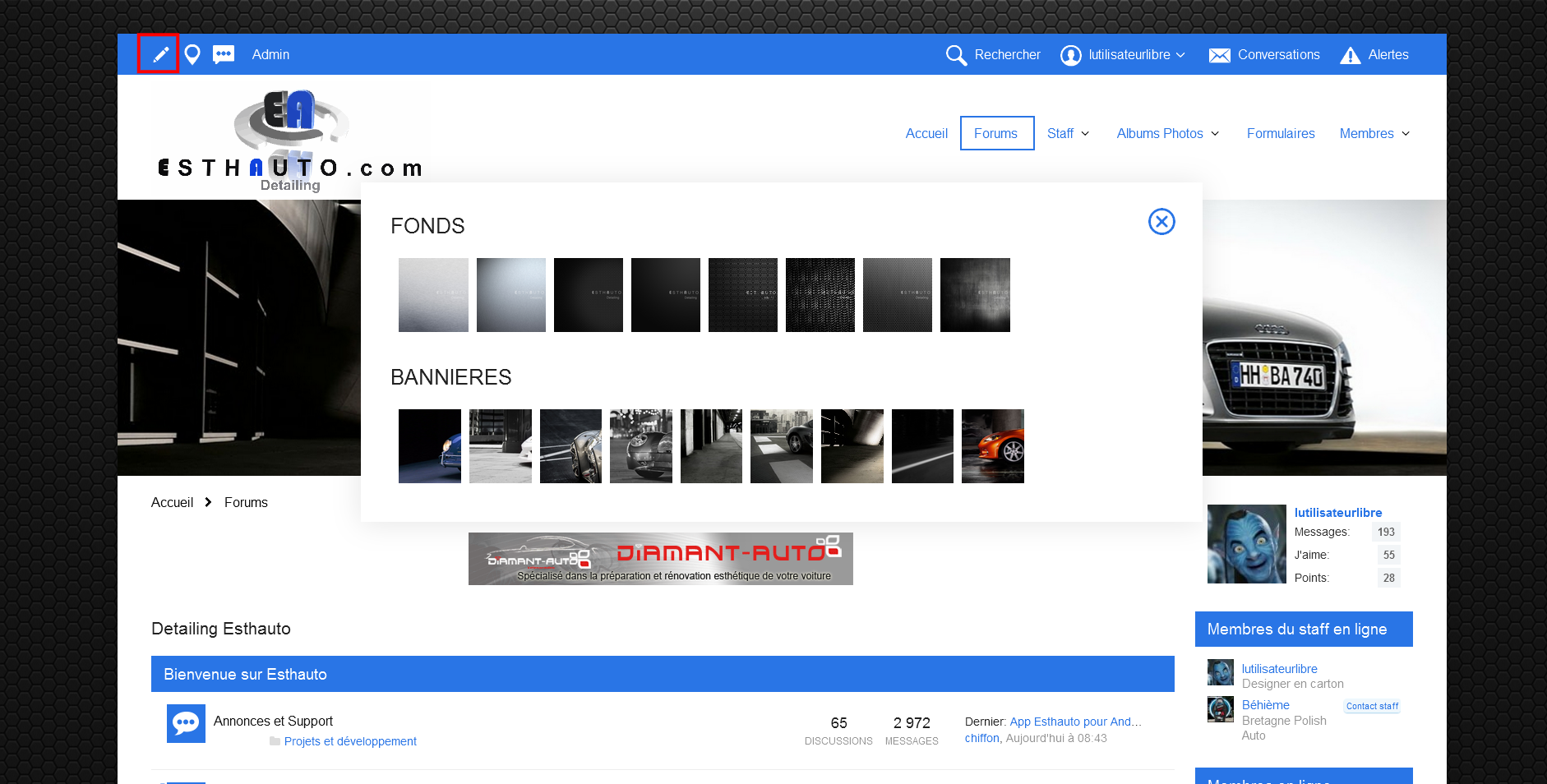Open lutilisateurlibre profile name above Messages
Screen dimensions: 1547x784
pyautogui.click(x=1338, y=513)
